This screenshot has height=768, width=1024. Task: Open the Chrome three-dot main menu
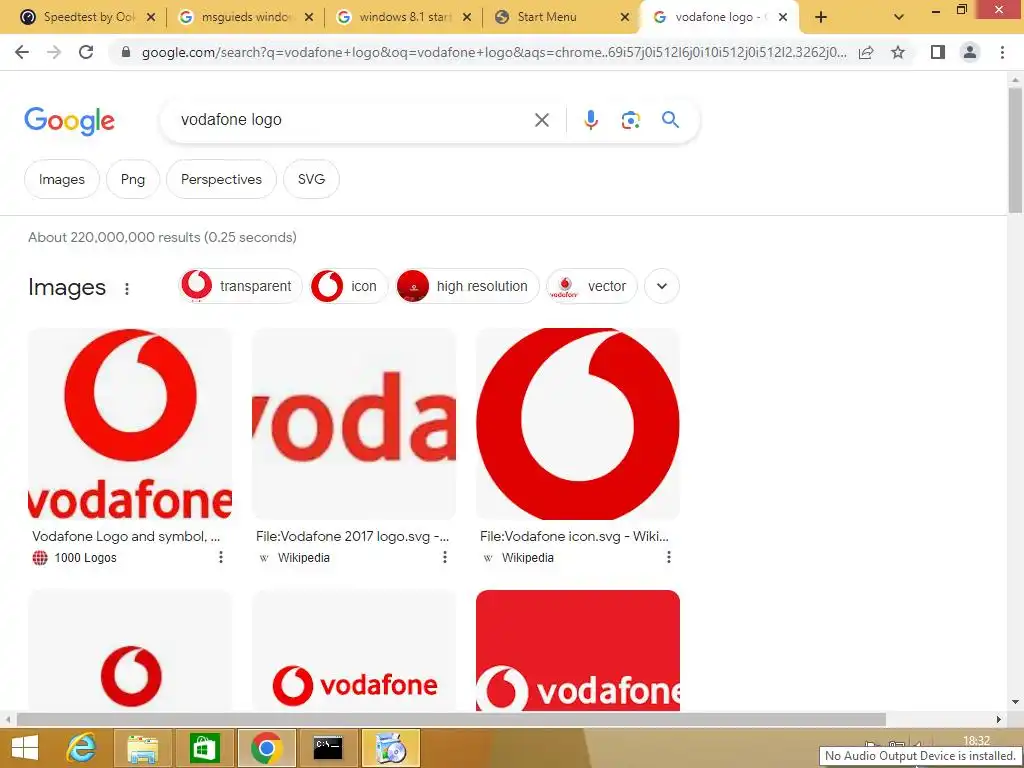click(1002, 52)
